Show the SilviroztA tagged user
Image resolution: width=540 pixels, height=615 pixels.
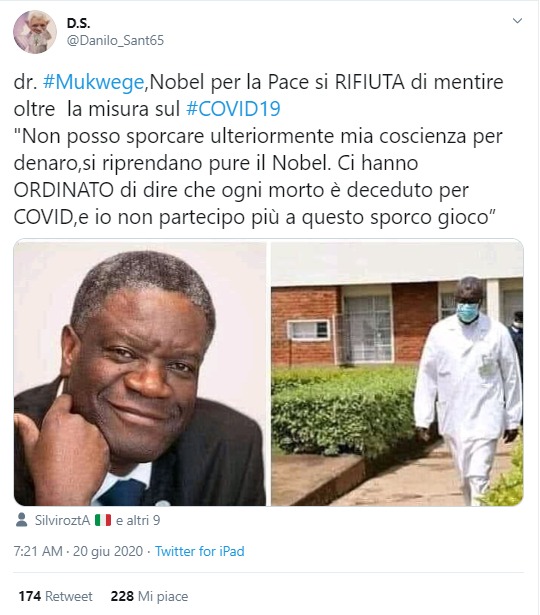62,520
